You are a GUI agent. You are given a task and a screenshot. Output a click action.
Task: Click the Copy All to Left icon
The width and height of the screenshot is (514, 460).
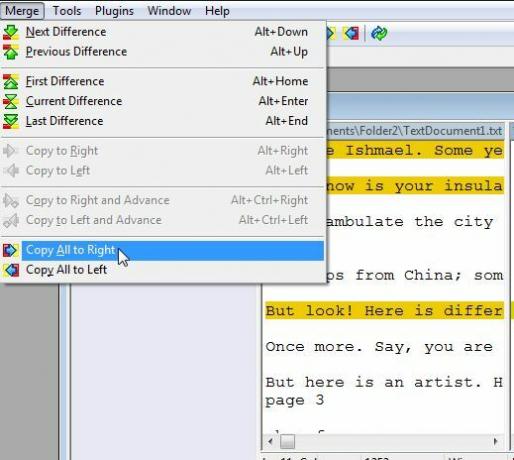coord(11,270)
